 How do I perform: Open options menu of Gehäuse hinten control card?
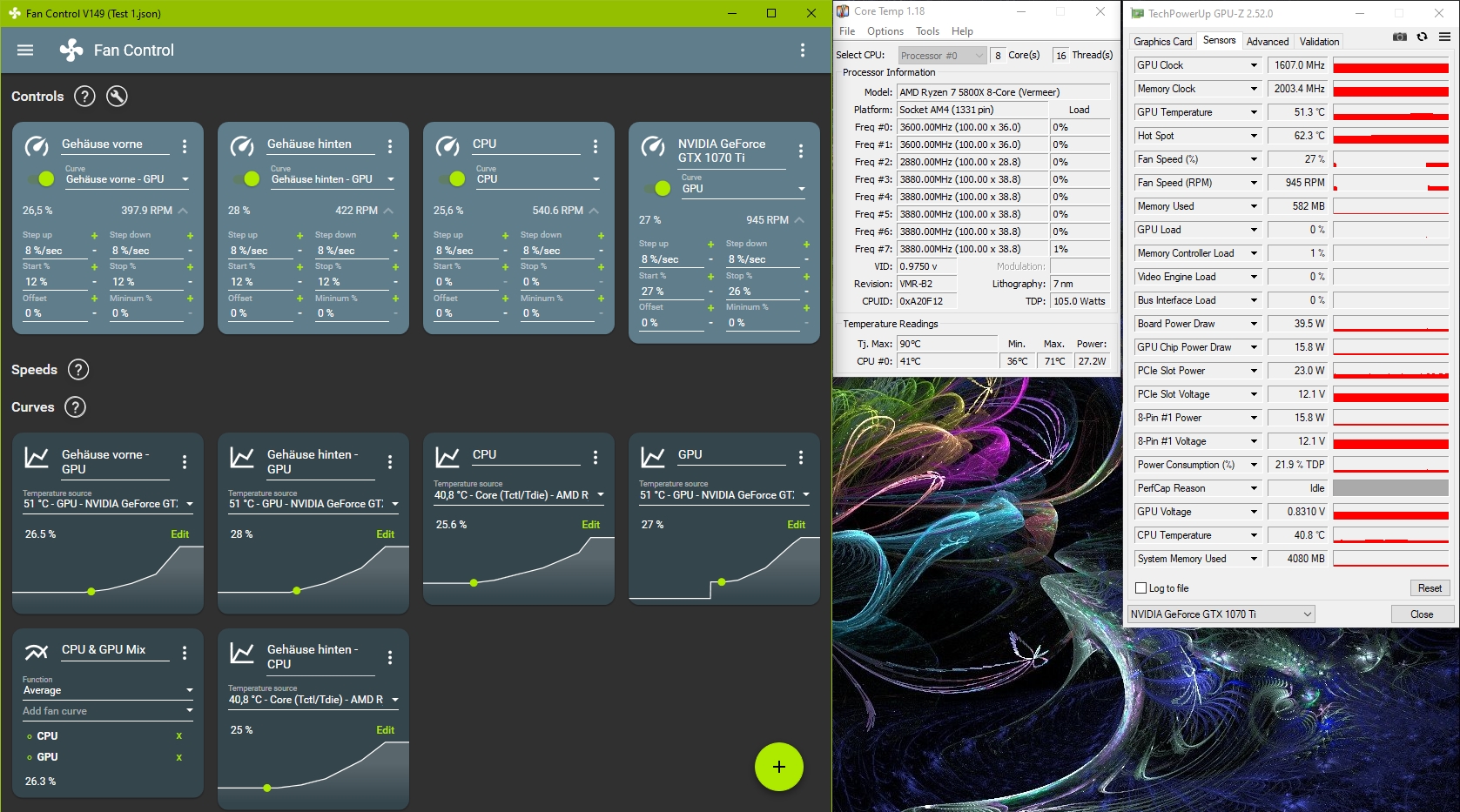coord(390,146)
